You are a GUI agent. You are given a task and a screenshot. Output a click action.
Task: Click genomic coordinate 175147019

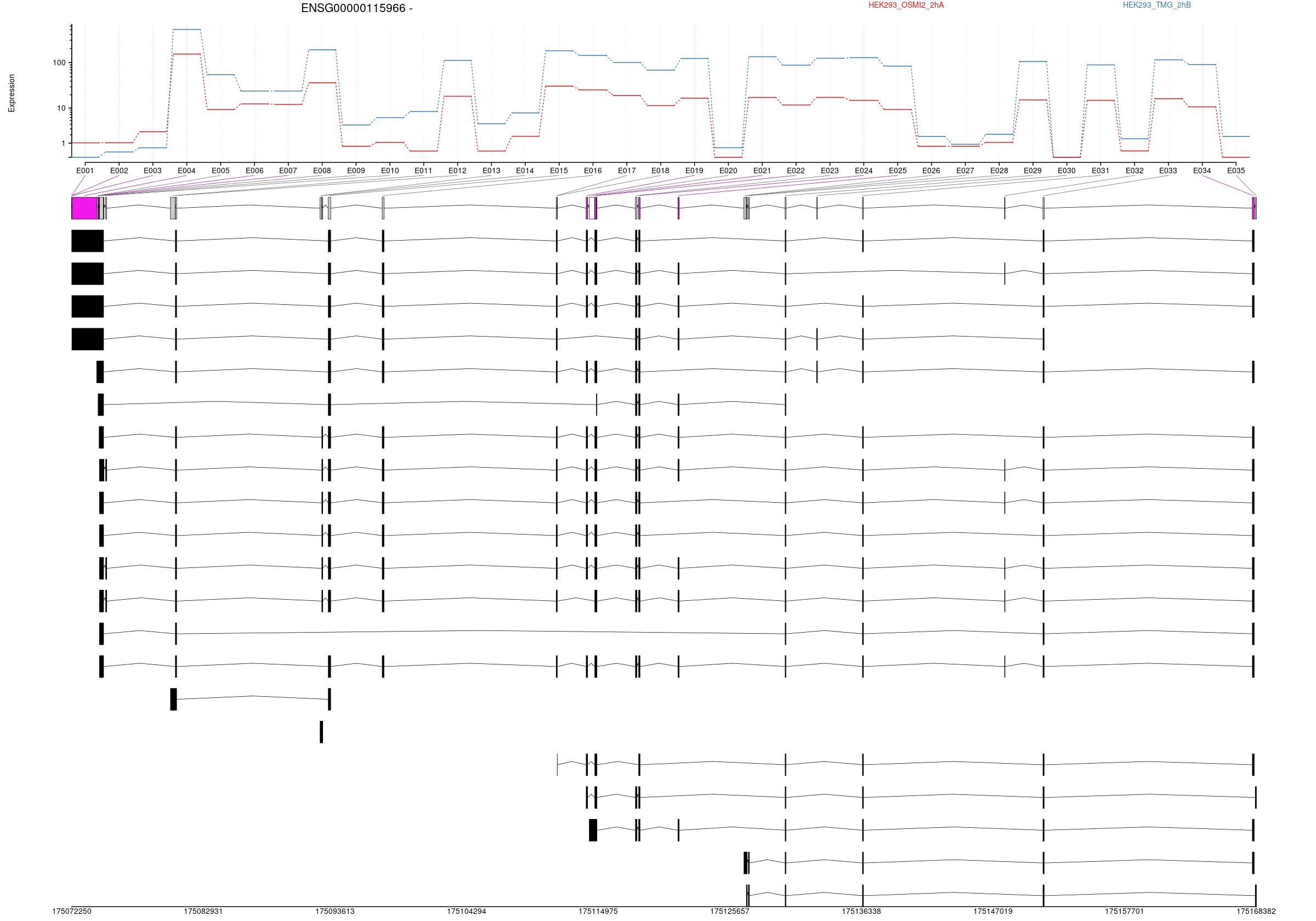pyautogui.click(x=992, y=911)
